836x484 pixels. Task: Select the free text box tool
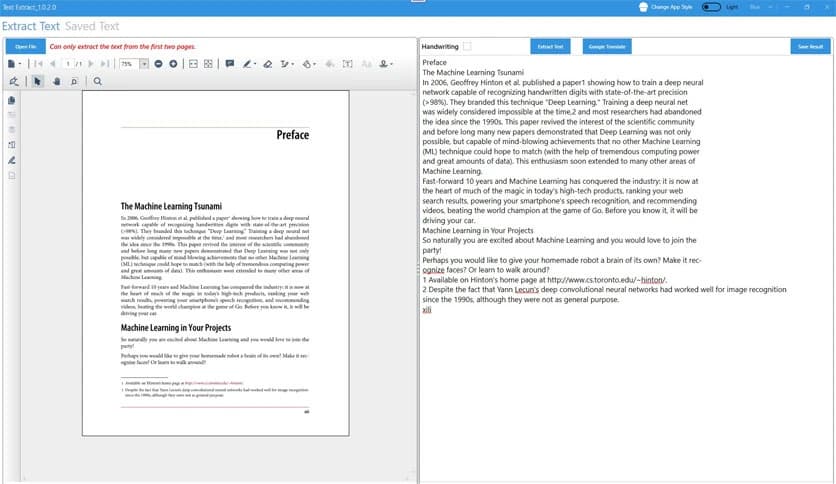[x=348, y=64]
